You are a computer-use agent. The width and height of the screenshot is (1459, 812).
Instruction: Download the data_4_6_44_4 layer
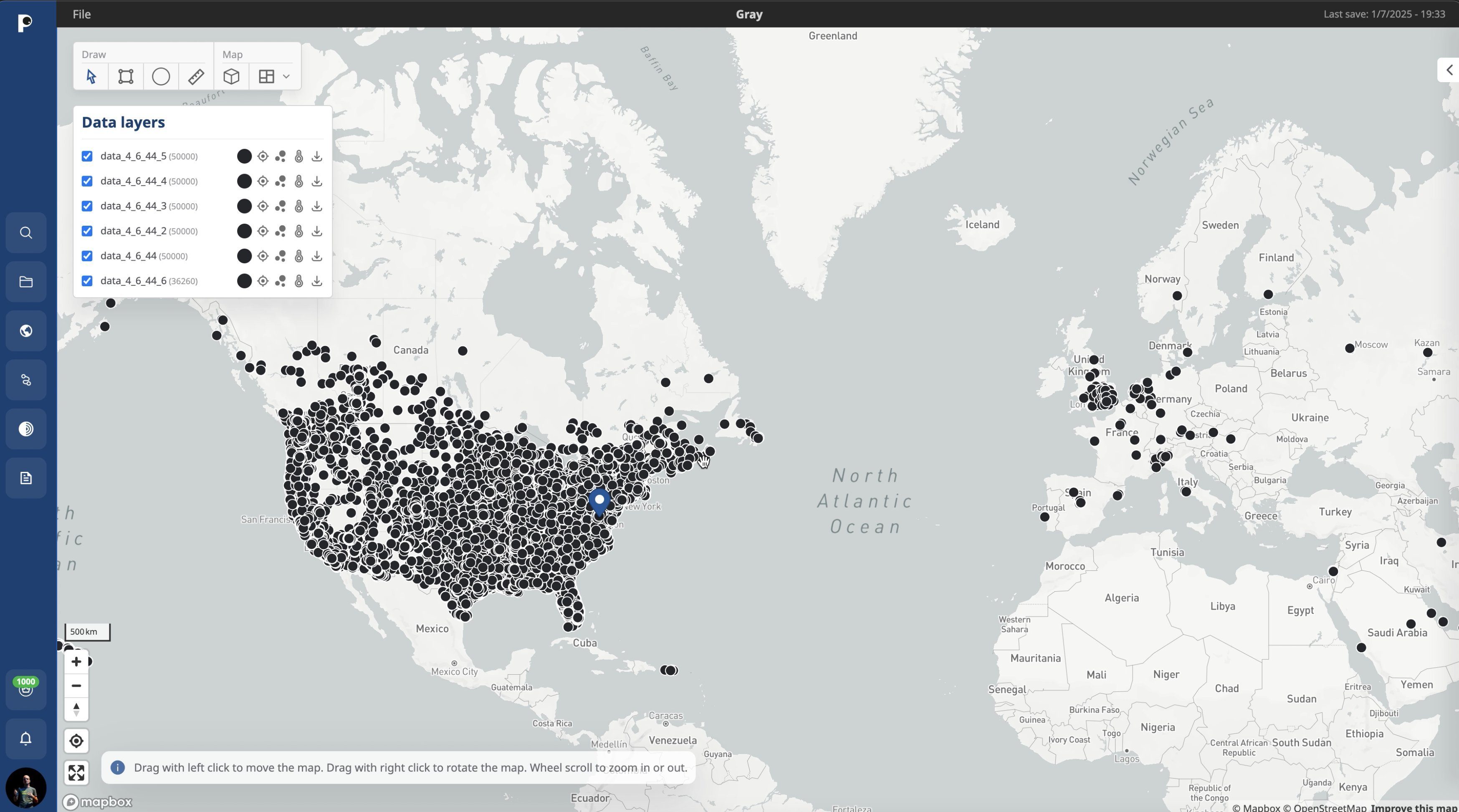[317, 181]
